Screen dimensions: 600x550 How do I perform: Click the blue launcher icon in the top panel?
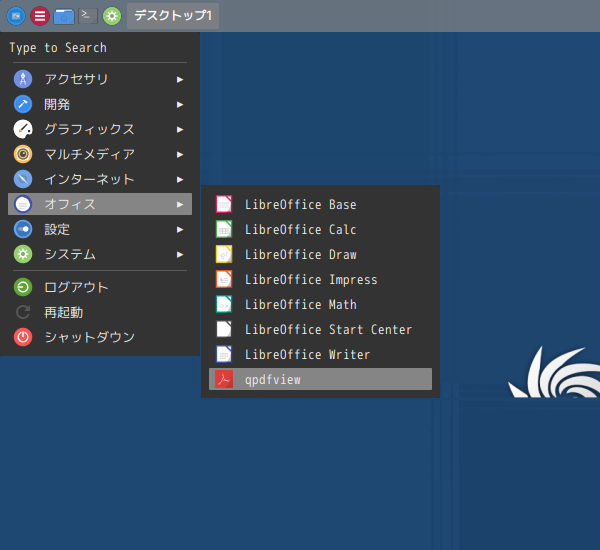click(16, 16)
